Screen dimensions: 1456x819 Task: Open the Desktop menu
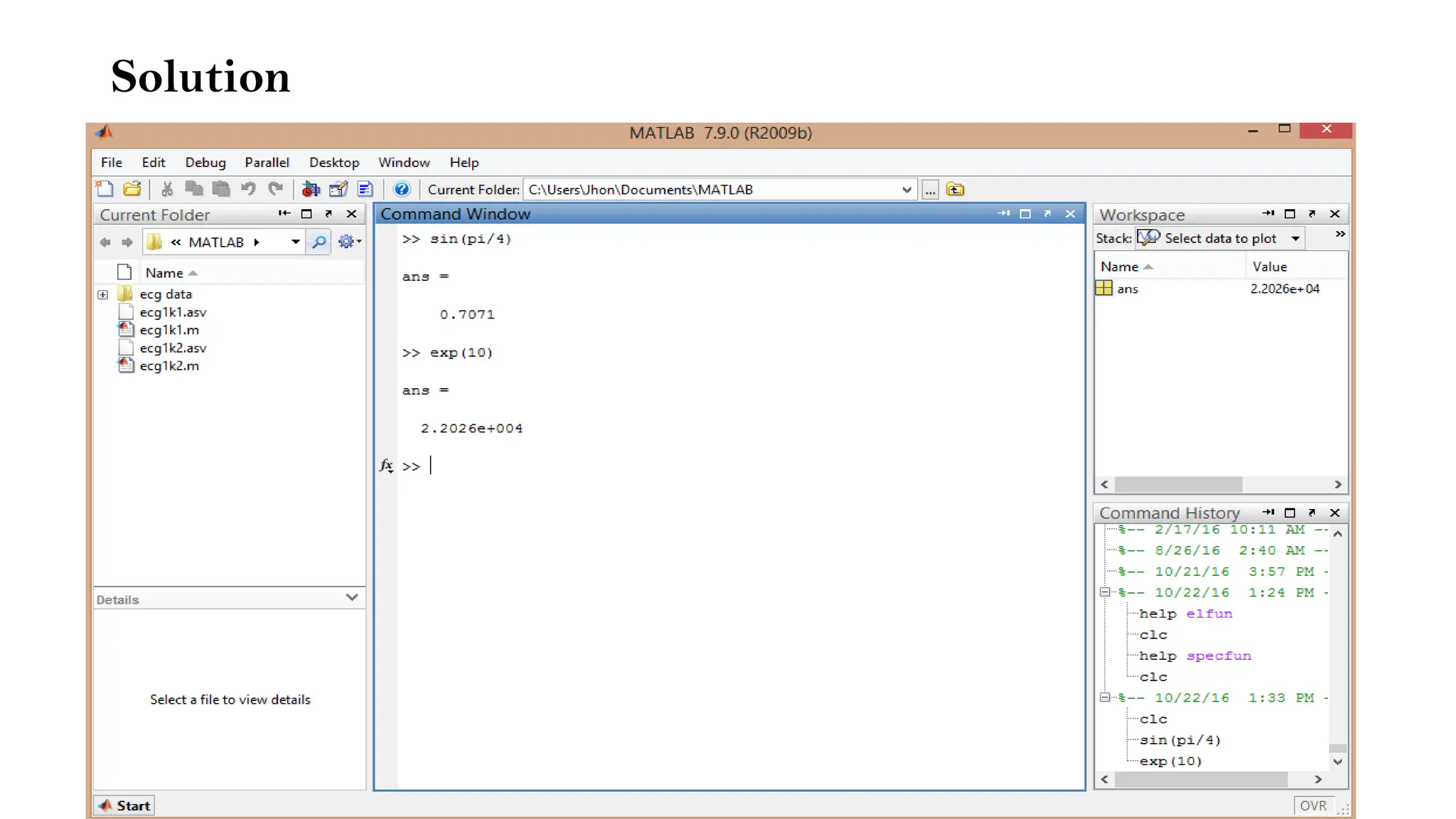[x=334, y=162]
